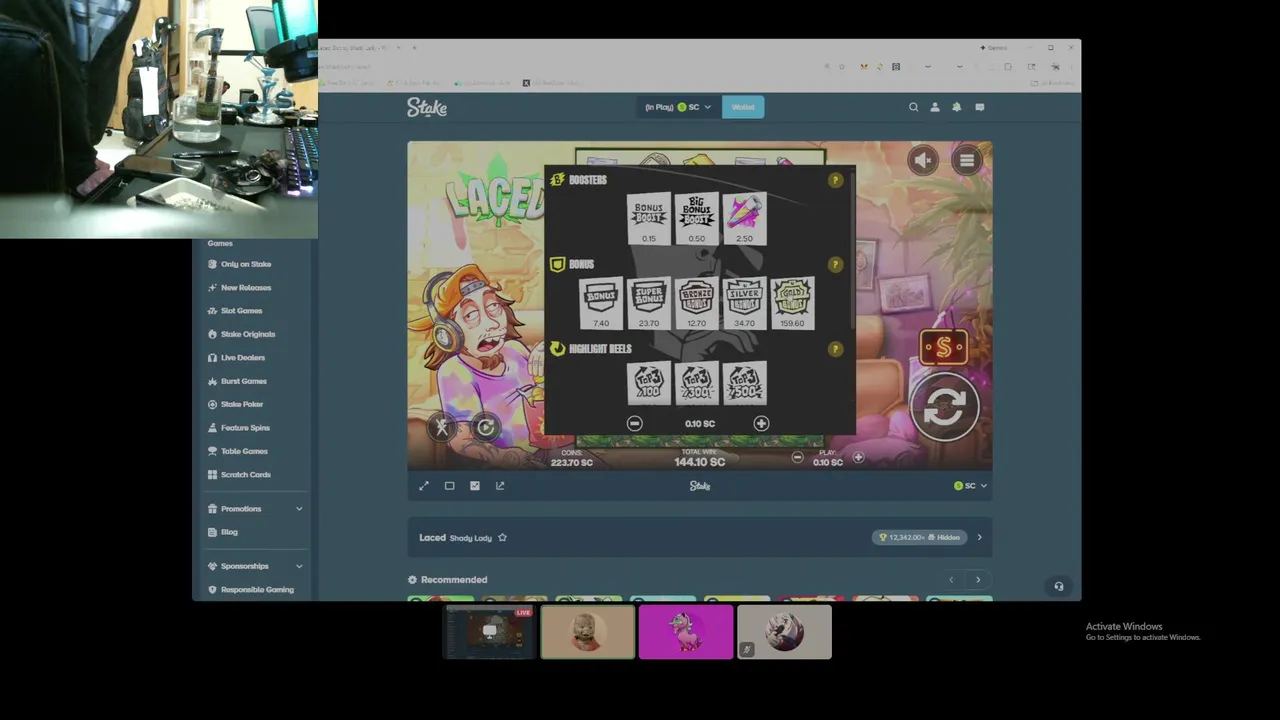
Task: Select the LIVE screen share thumbnail
Action: coord(489,632)
